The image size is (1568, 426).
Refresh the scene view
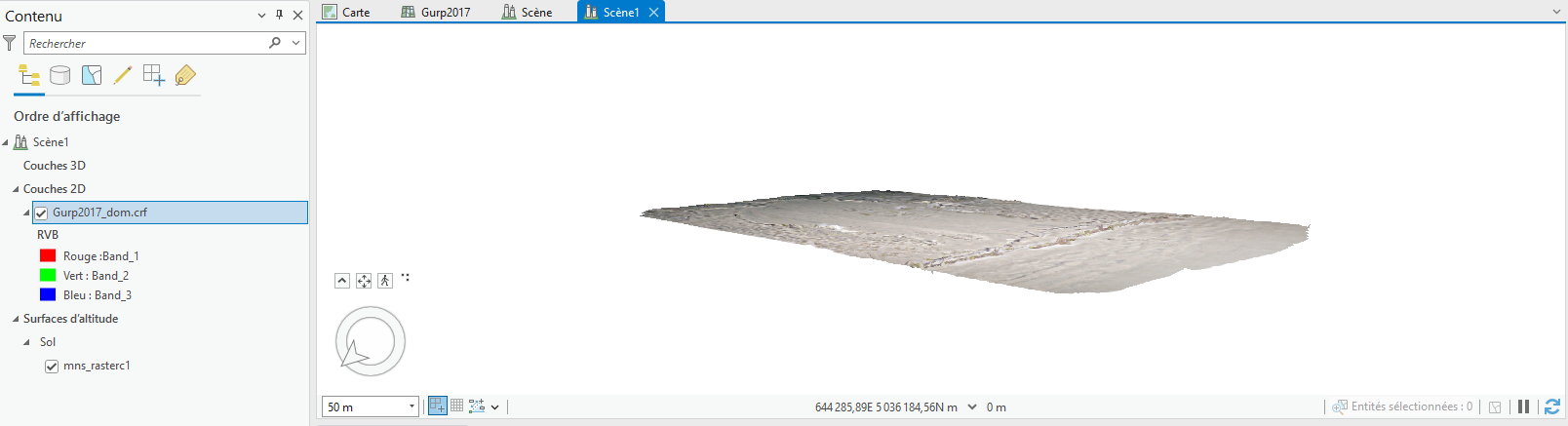1552,407
